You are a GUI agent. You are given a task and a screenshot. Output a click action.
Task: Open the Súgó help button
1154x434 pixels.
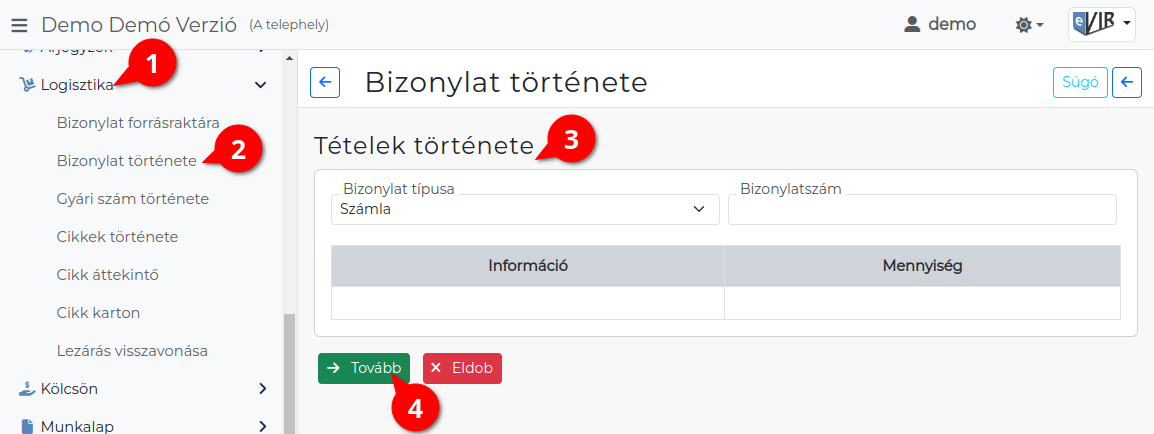point(1080,82)
